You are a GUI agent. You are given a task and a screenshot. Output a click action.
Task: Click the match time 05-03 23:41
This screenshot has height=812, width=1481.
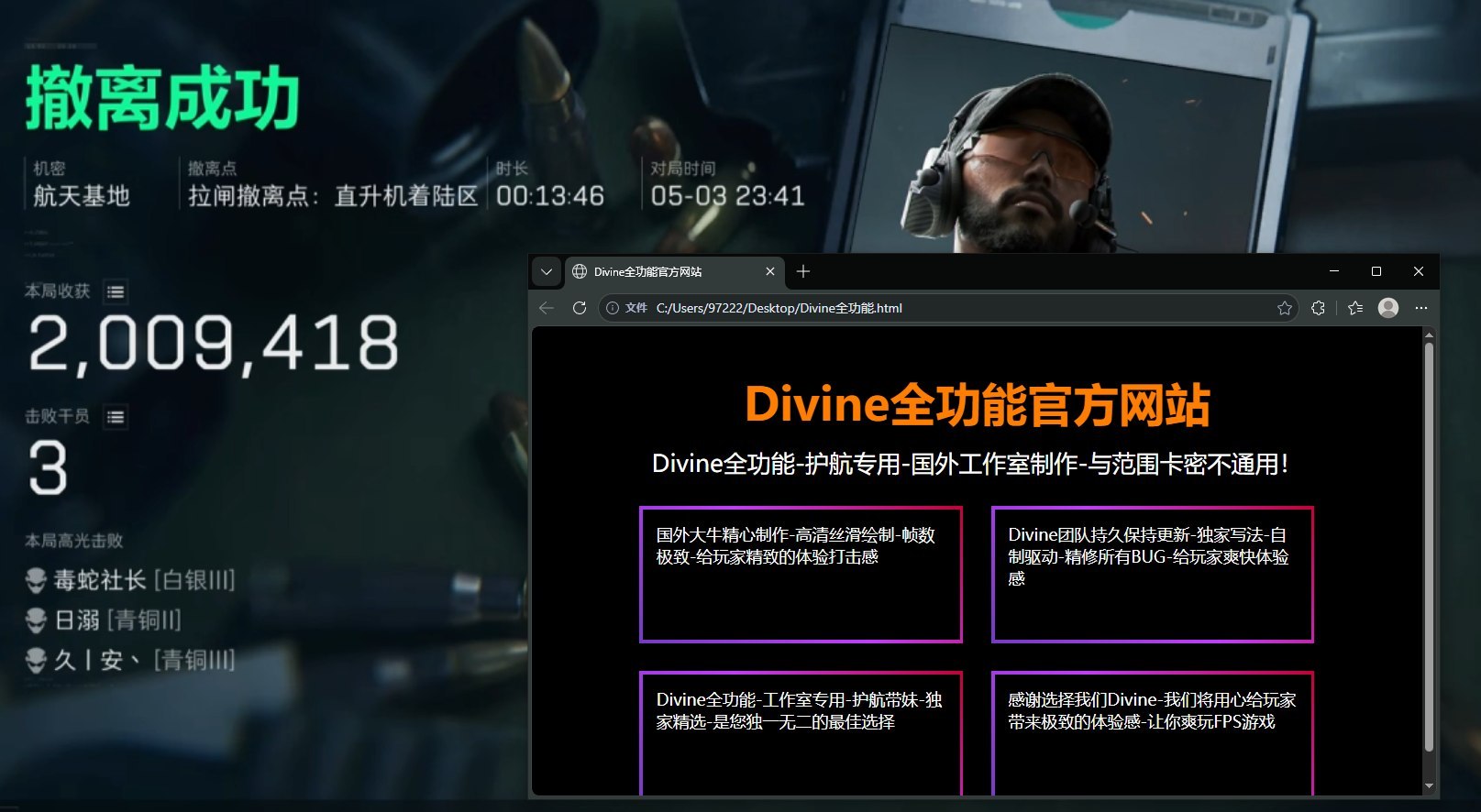pyautogui.click(x=728, y=196)
